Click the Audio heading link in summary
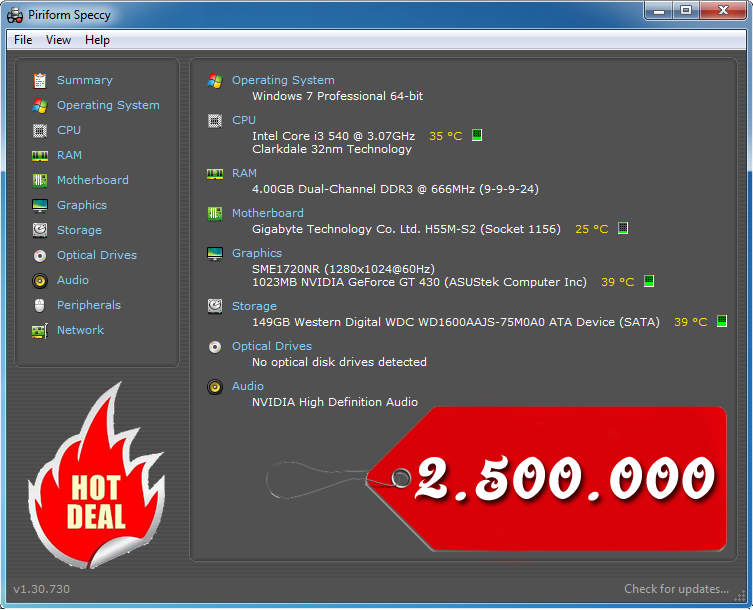The width and height of the screenshot is (753, 610). point(247,386)
